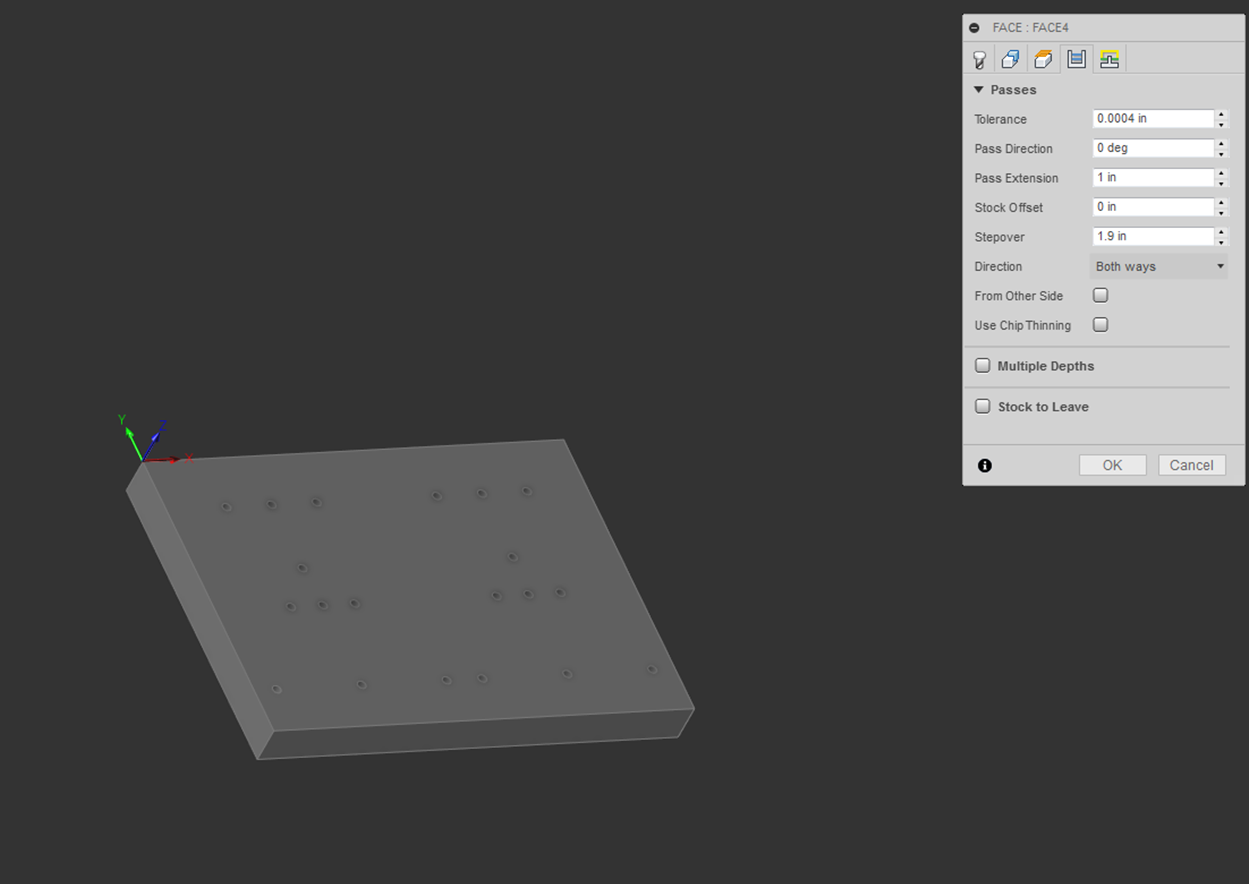Open the Direction dropdown showing Both ways
1249x884 pixels.
1158,267
